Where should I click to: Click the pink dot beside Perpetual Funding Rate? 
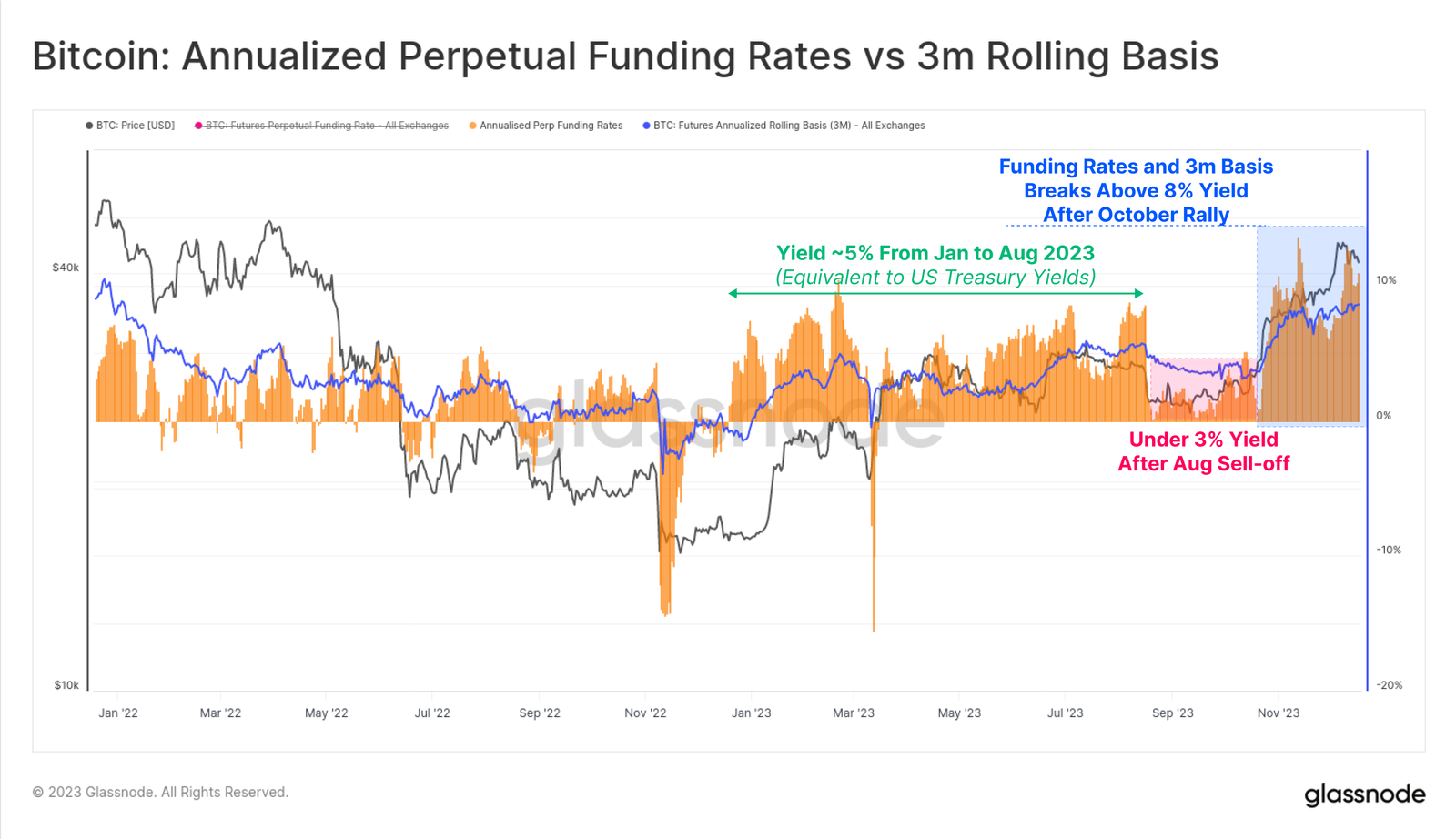click(x=198, y=126)
